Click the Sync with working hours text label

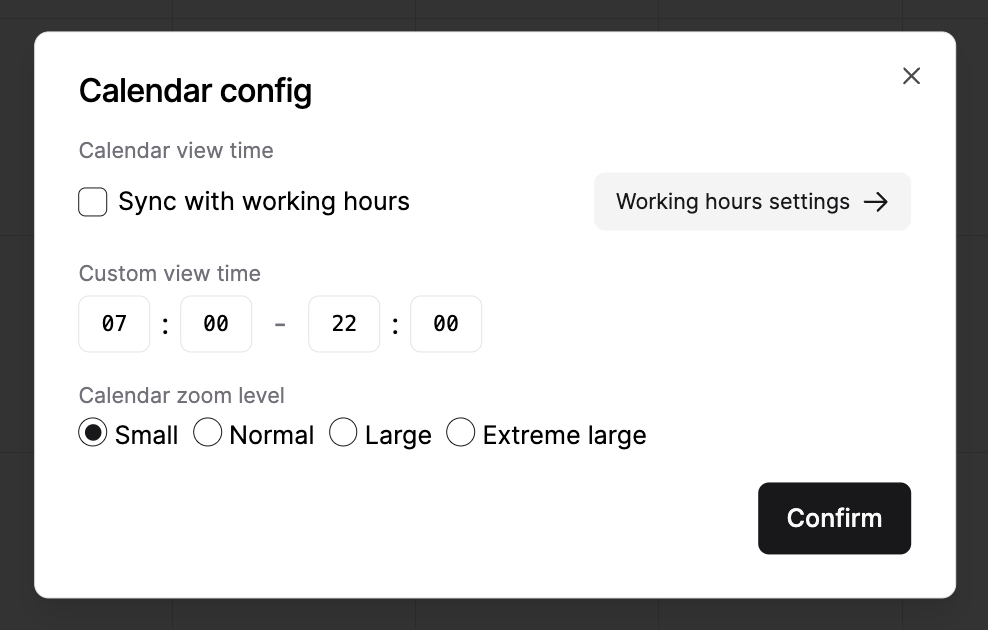coord(264,201)
